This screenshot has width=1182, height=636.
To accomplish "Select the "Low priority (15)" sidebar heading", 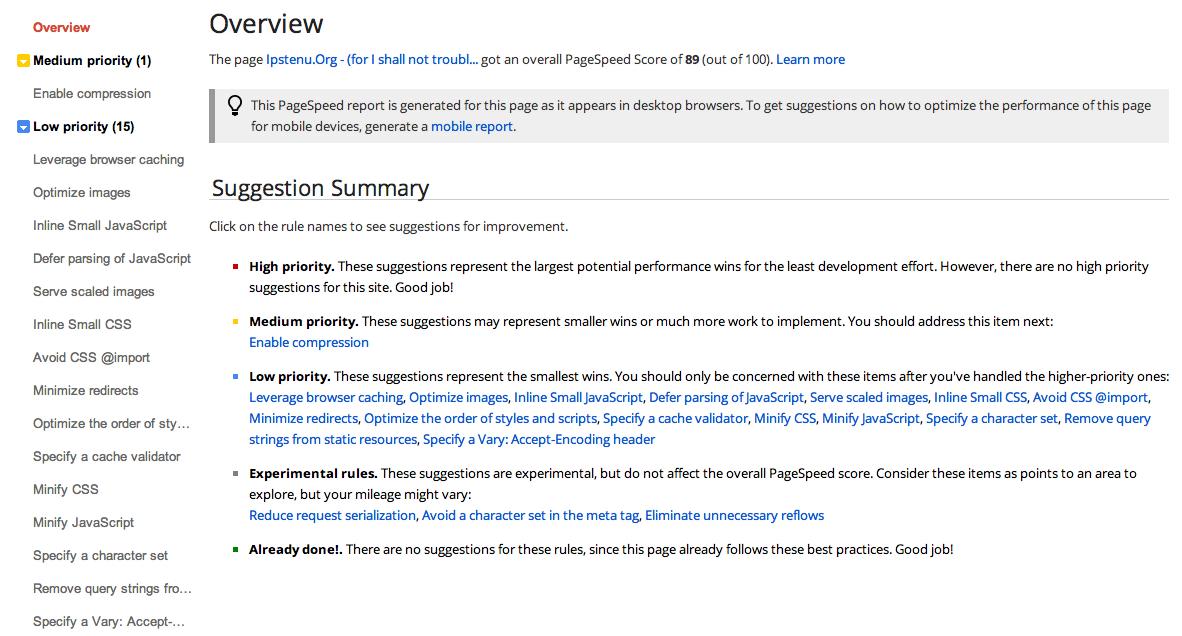I will [x=83, y=127].
